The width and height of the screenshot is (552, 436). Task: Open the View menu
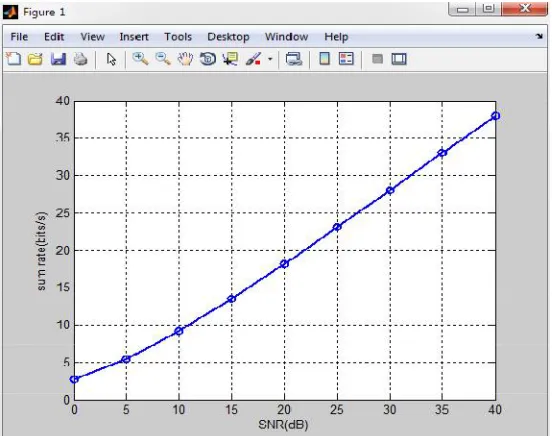[x=93, y=37]
